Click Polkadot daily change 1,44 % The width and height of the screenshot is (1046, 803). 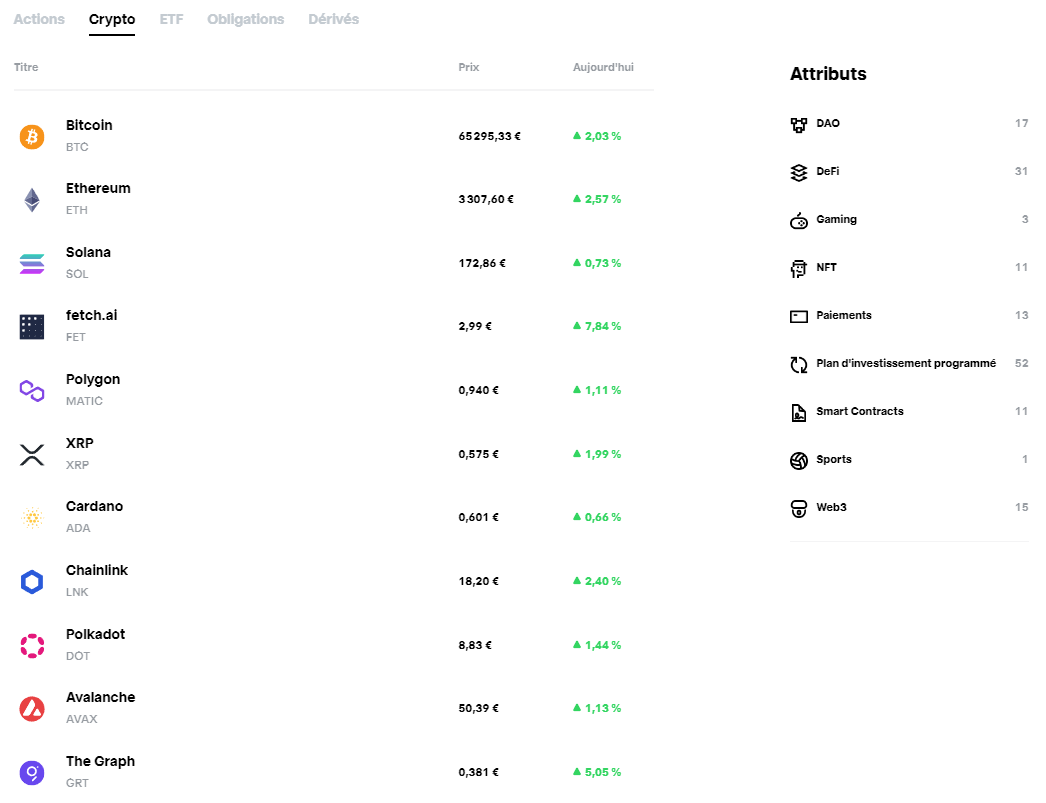(597, 646)
